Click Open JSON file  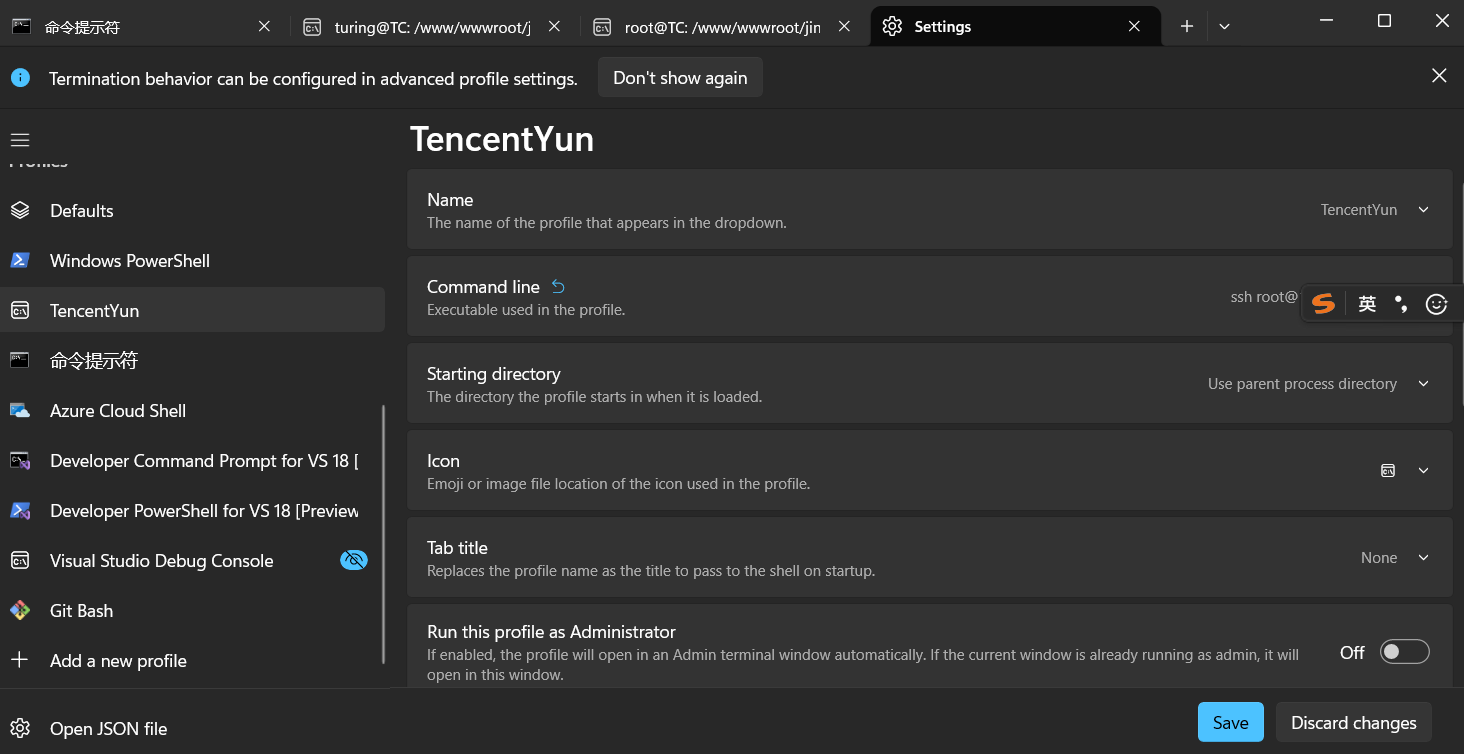[x=192, y=729]
